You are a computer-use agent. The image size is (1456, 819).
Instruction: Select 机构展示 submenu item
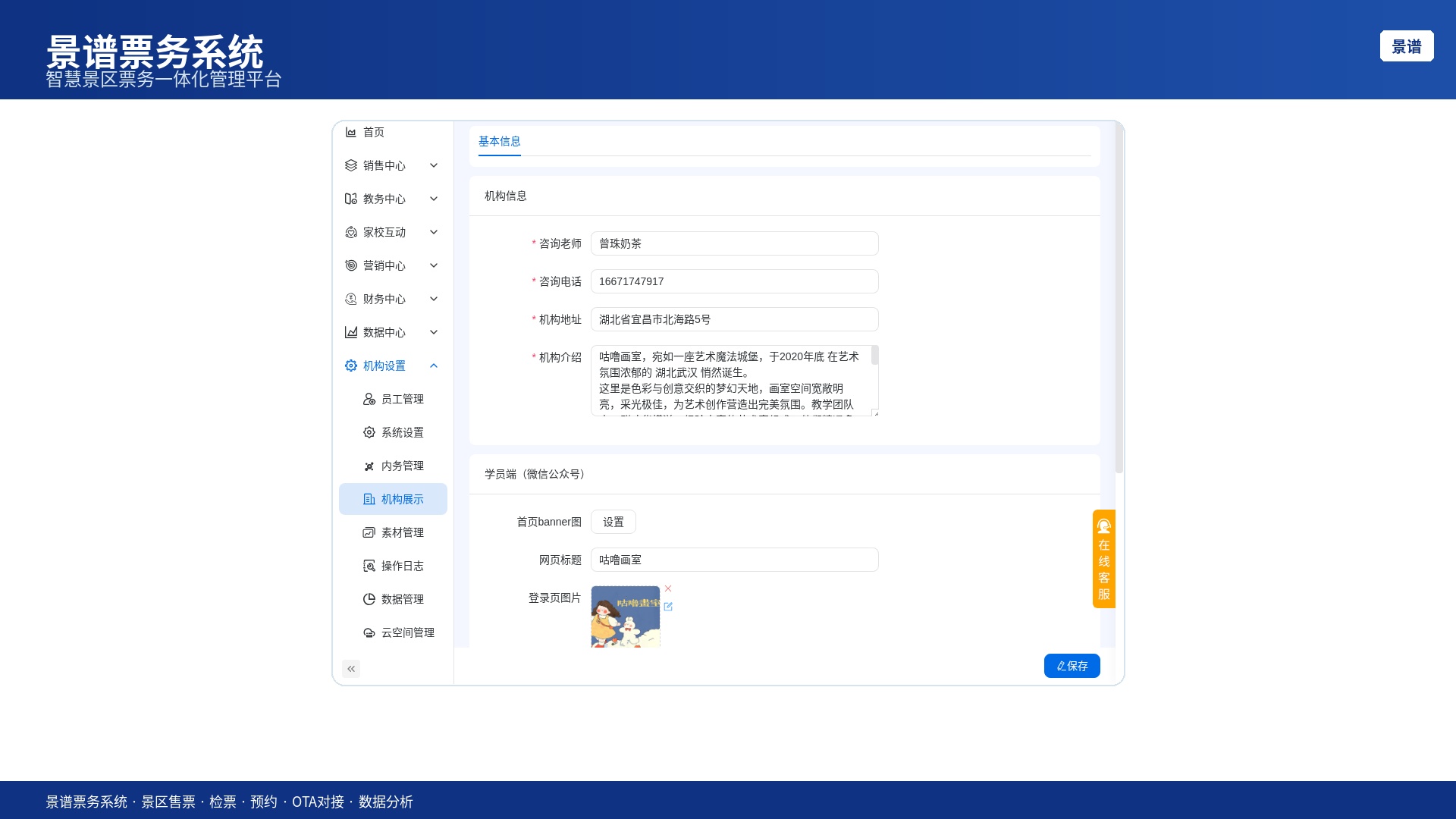pos(393,499)
